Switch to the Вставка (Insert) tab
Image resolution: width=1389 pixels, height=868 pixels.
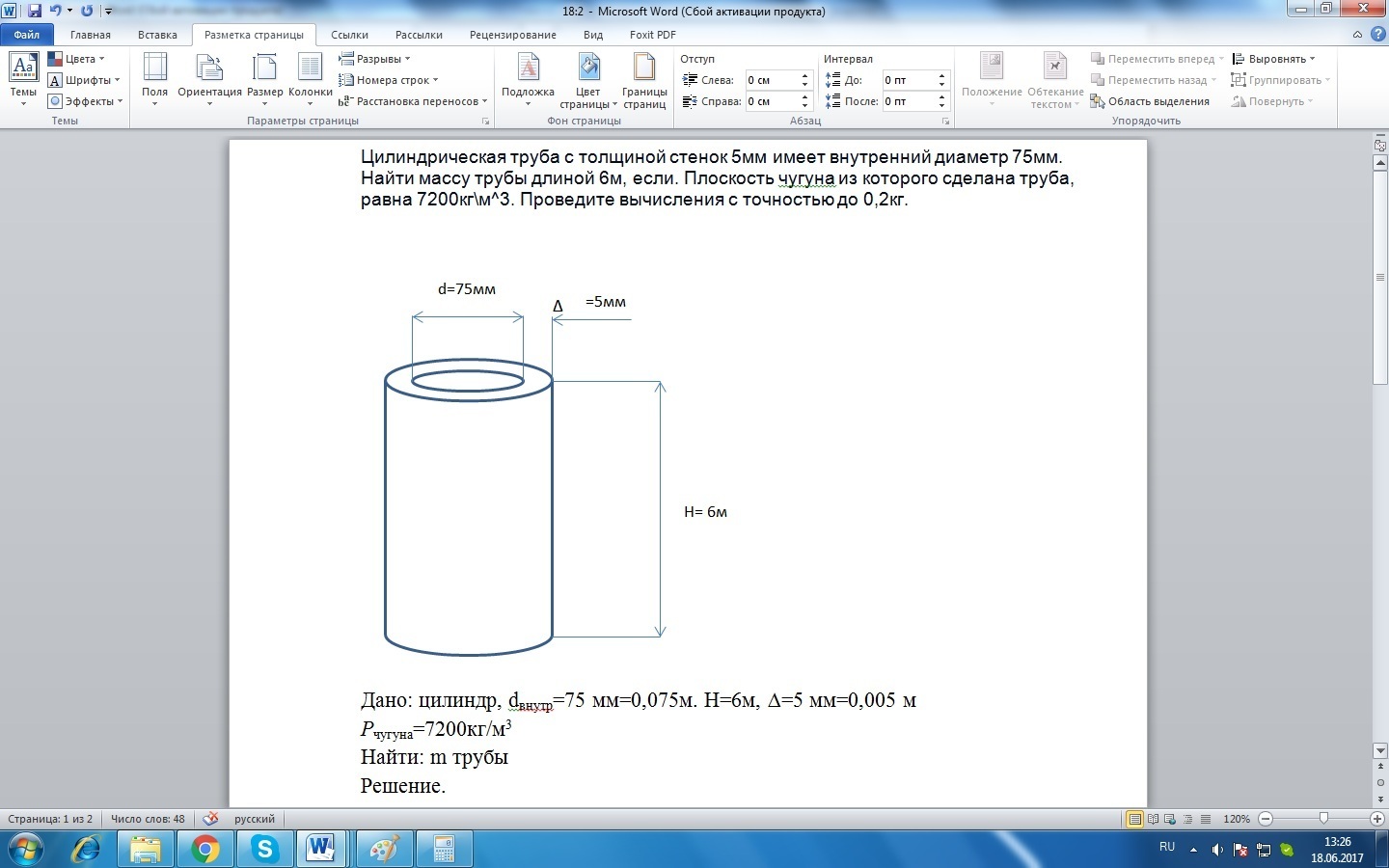(157, 35)
